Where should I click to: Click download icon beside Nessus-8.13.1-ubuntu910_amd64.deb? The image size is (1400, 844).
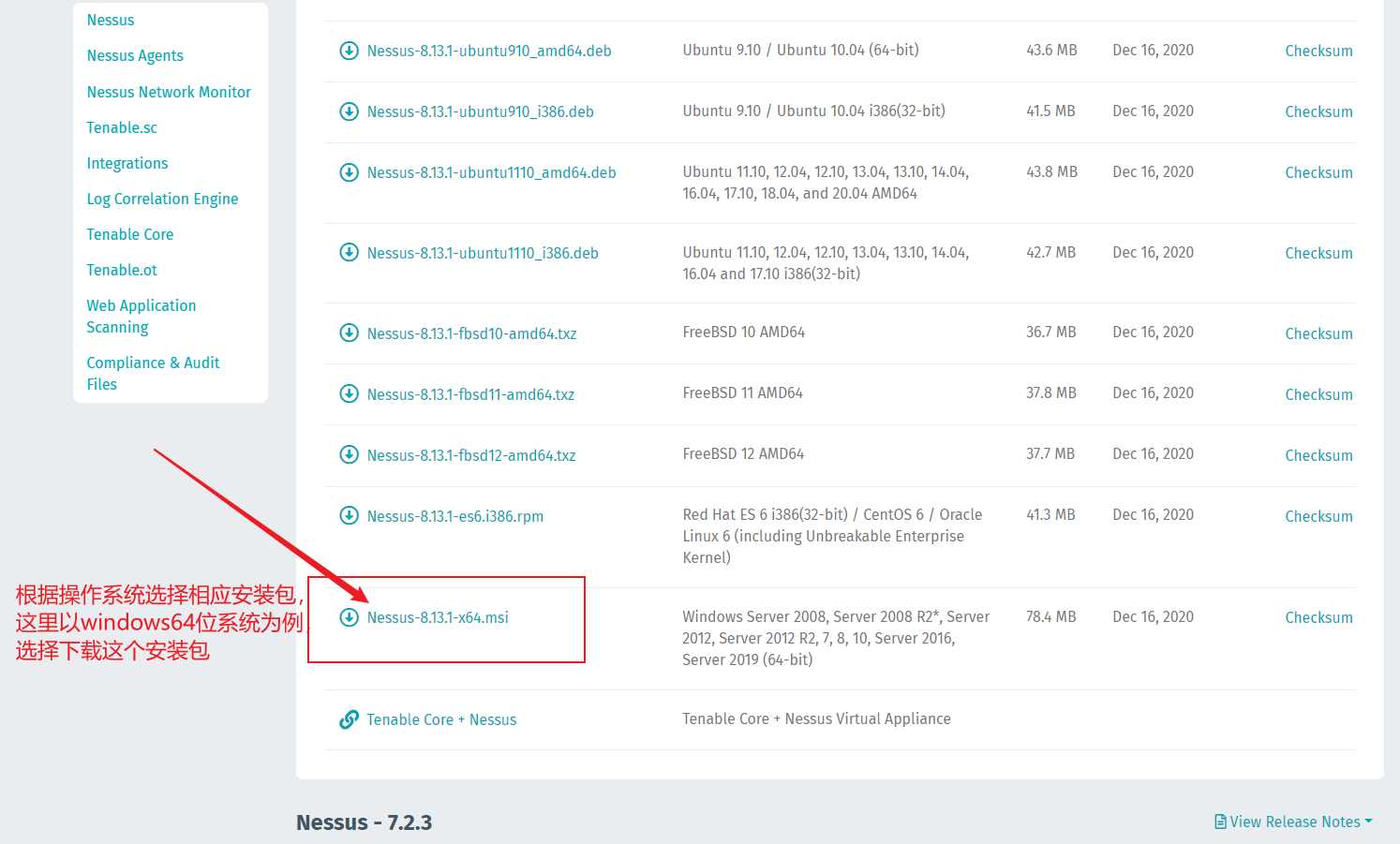(349, 51)
